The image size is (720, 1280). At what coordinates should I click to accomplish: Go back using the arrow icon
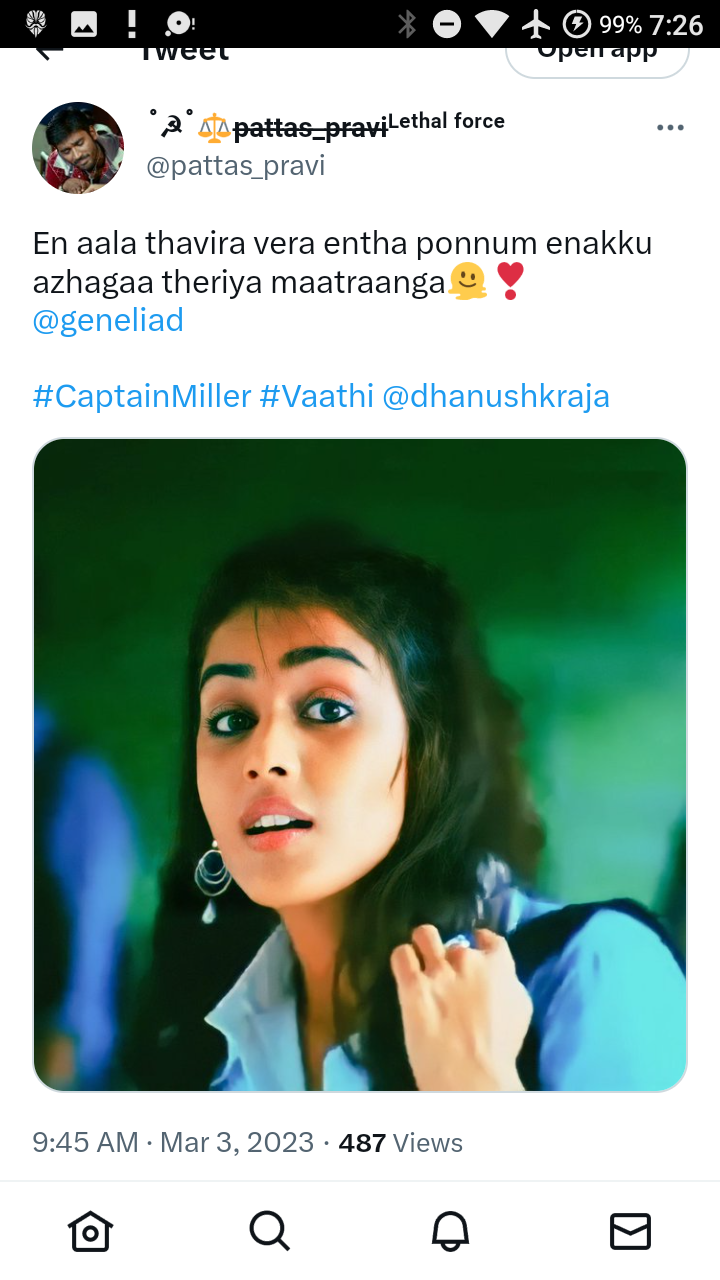48,52
